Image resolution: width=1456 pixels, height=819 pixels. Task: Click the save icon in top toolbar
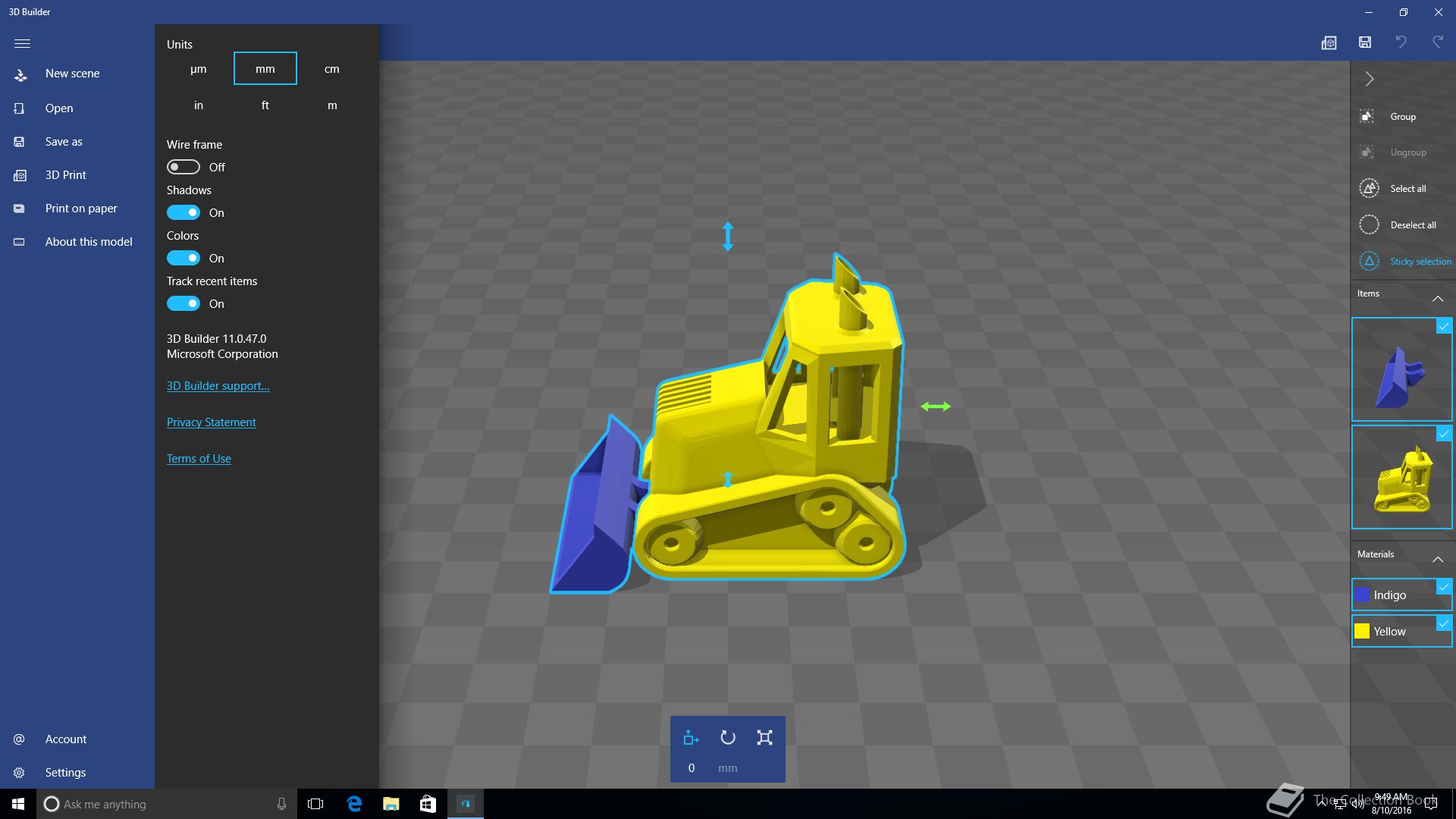(x=1365, y=42)
